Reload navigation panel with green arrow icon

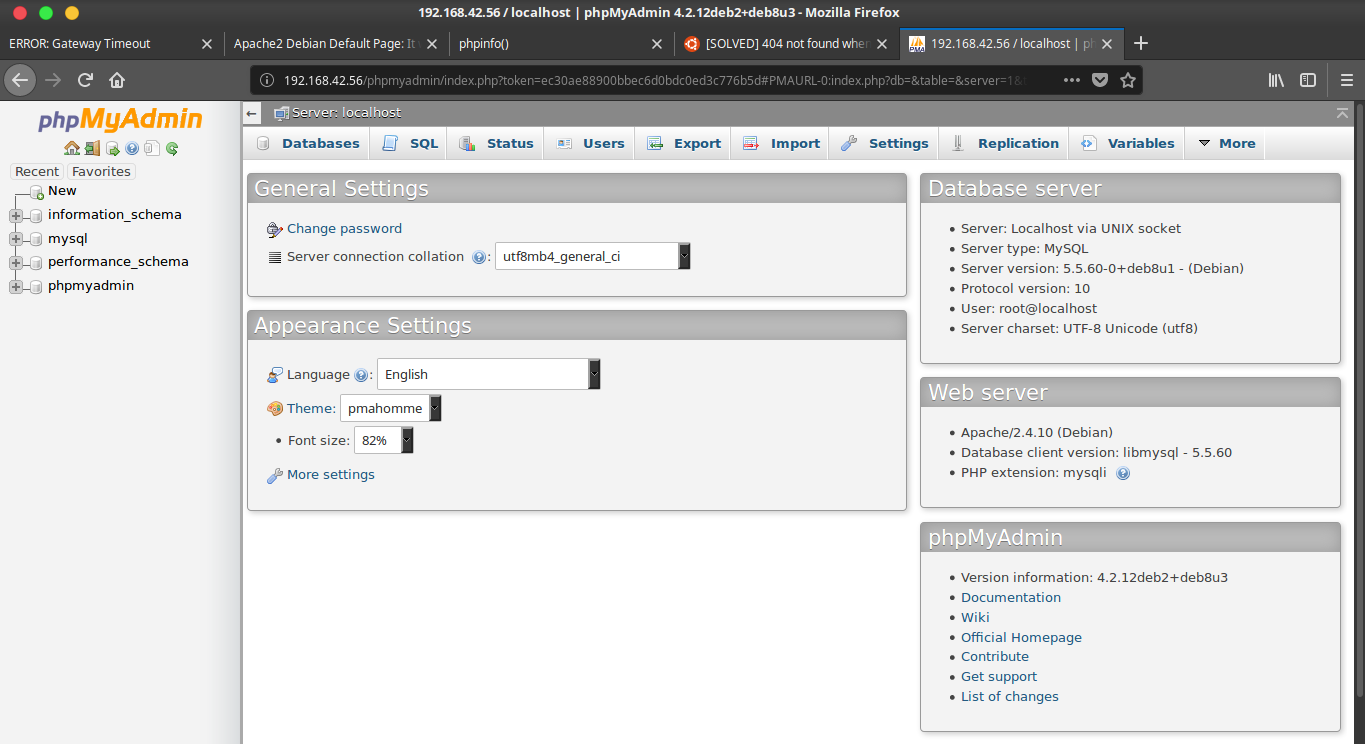(172, 149)
